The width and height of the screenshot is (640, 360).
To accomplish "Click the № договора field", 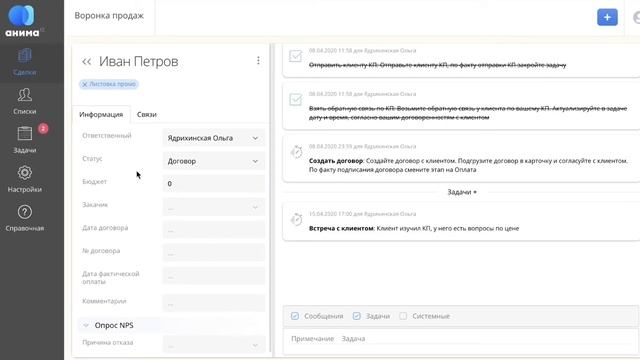I will [213, 253].
